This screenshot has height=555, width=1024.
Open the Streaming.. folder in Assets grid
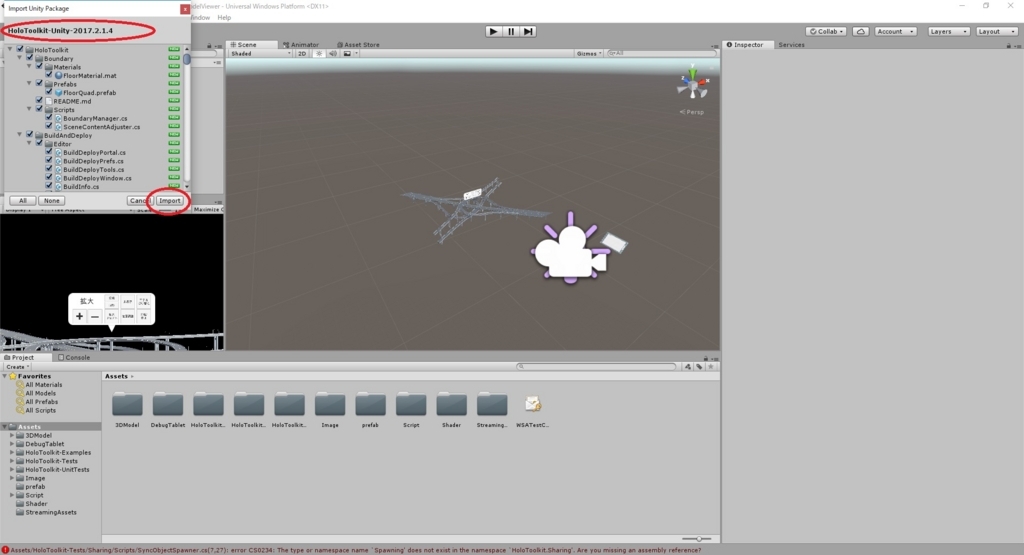pos(492,404)
